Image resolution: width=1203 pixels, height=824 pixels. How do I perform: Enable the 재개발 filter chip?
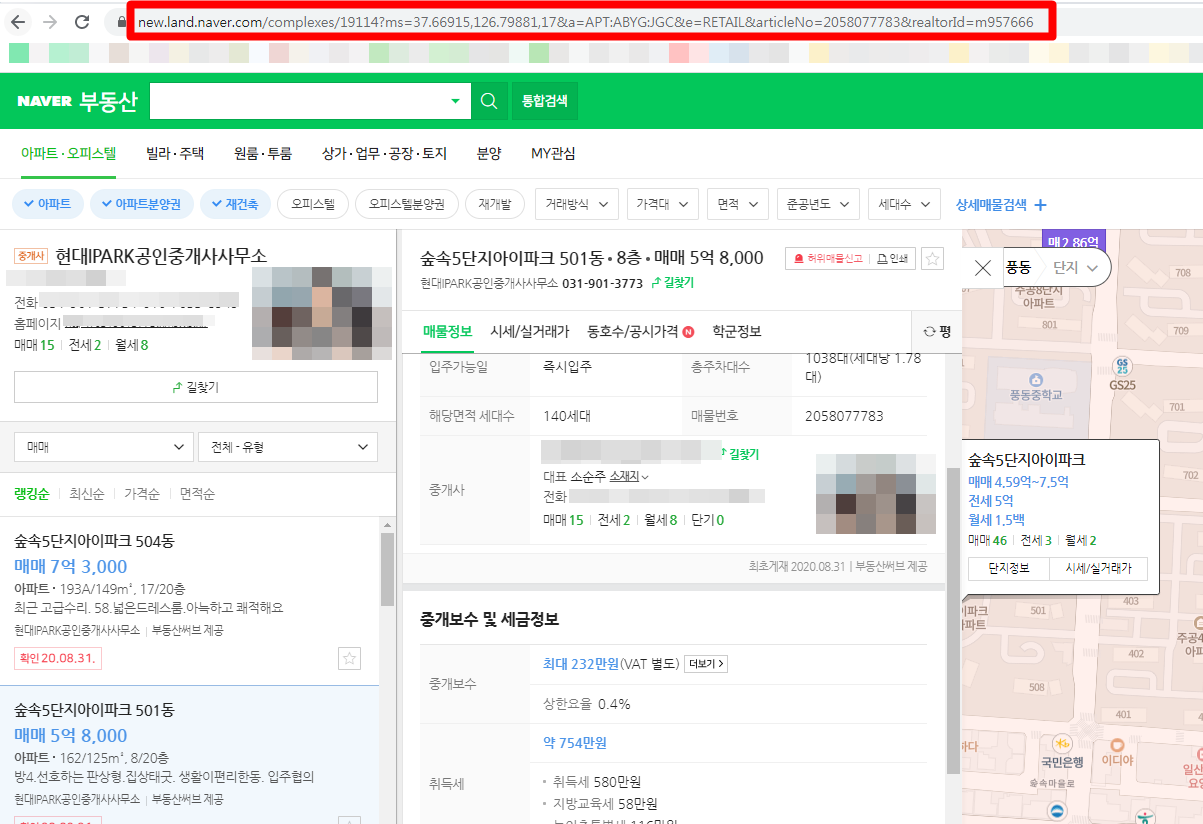(495, 204)
